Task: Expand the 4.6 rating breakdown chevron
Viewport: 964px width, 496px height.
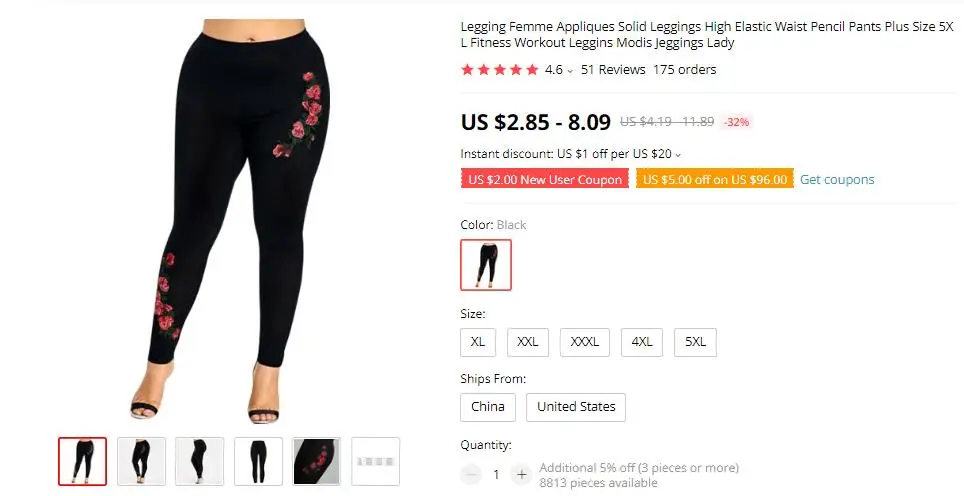Action: (570, 71)
